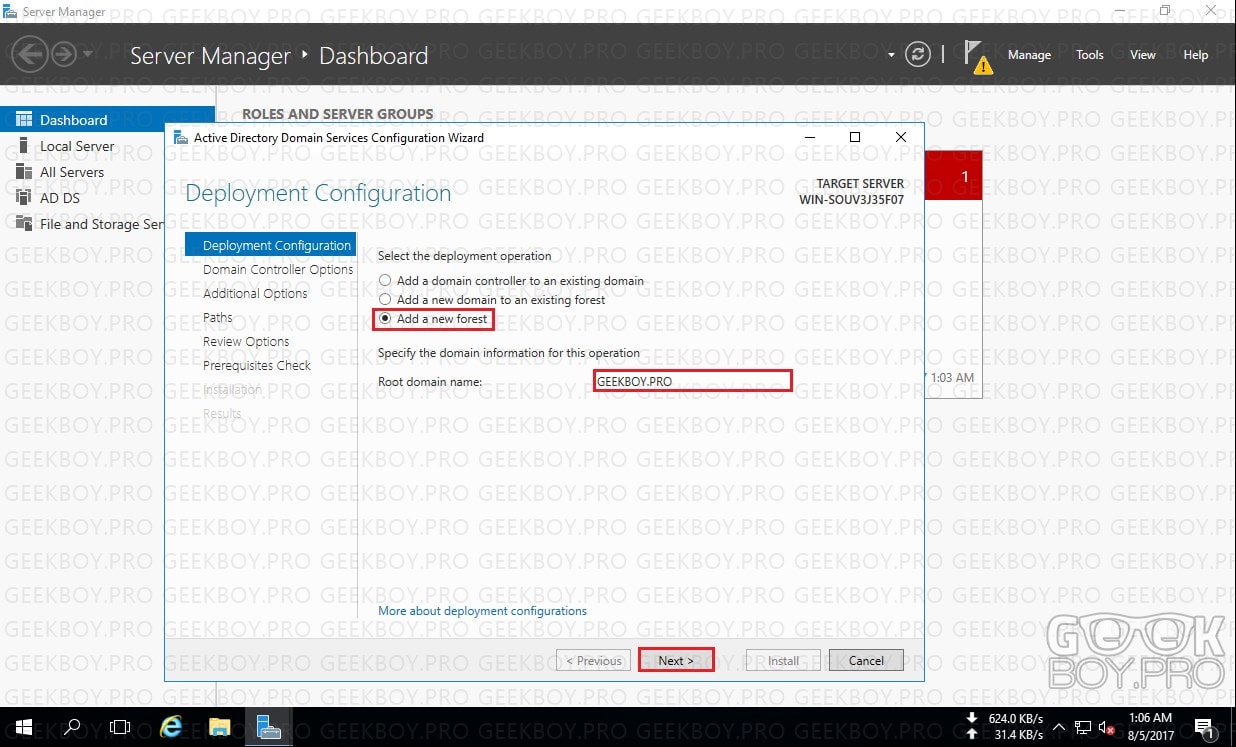Click the Server Manager forward arrow
Image resolution: width=1236 pixels, height=747 pixels.
point(63,54)
